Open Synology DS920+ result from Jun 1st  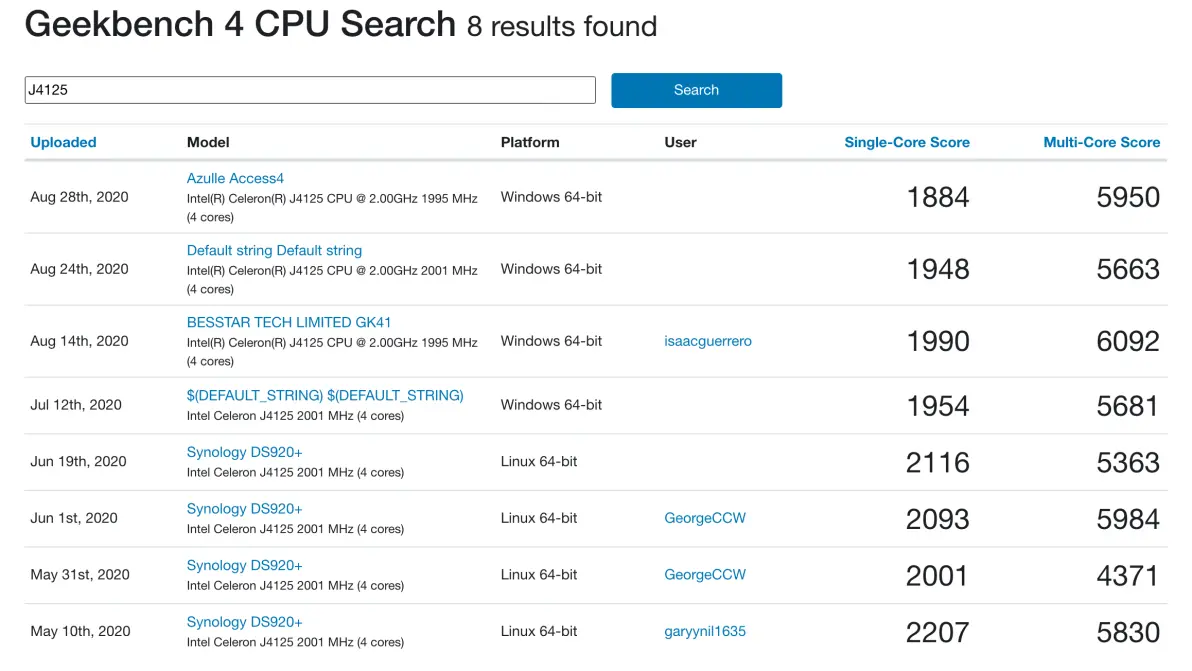245,508
